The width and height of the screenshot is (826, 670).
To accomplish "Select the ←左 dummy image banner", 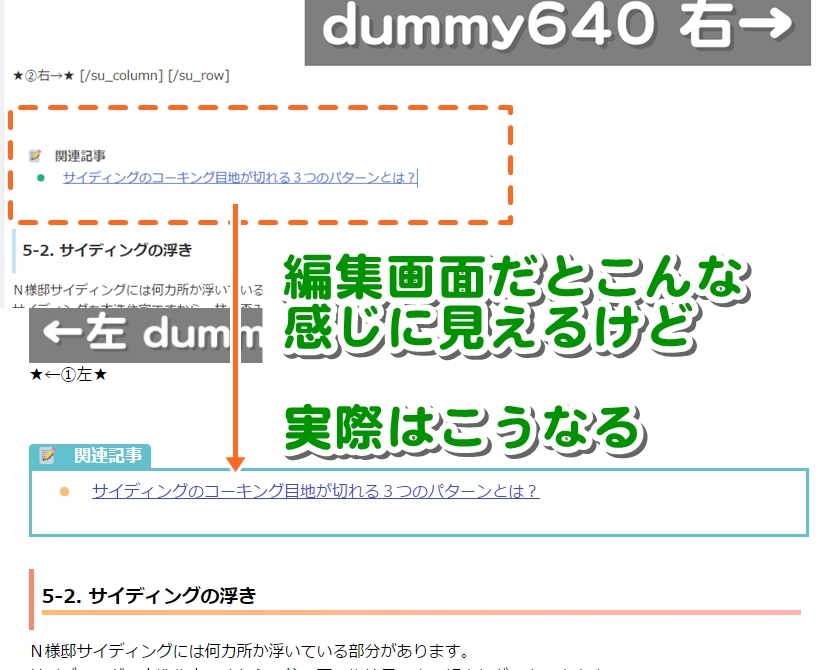I will tap(145, 335).
